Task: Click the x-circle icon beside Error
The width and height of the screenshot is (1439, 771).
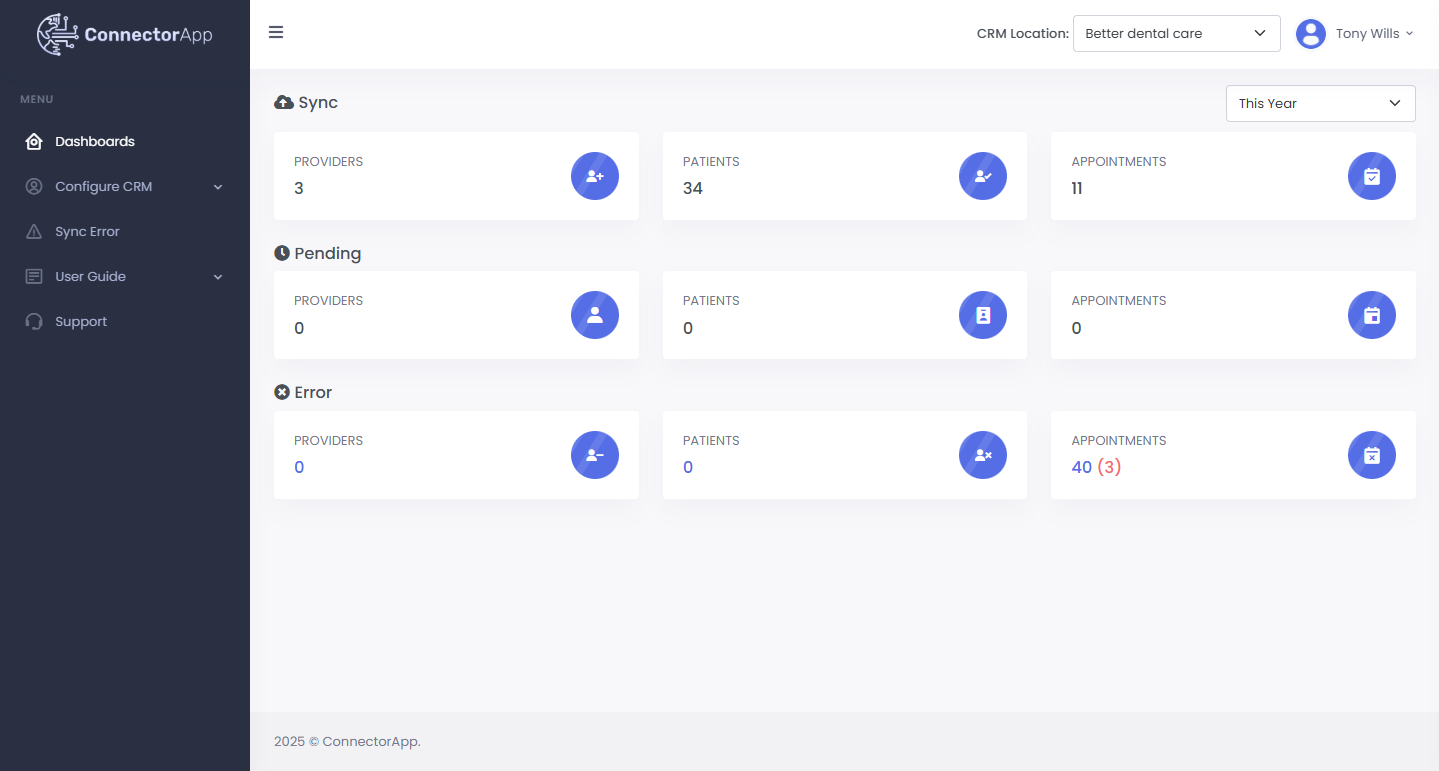Action: point(282,392)
